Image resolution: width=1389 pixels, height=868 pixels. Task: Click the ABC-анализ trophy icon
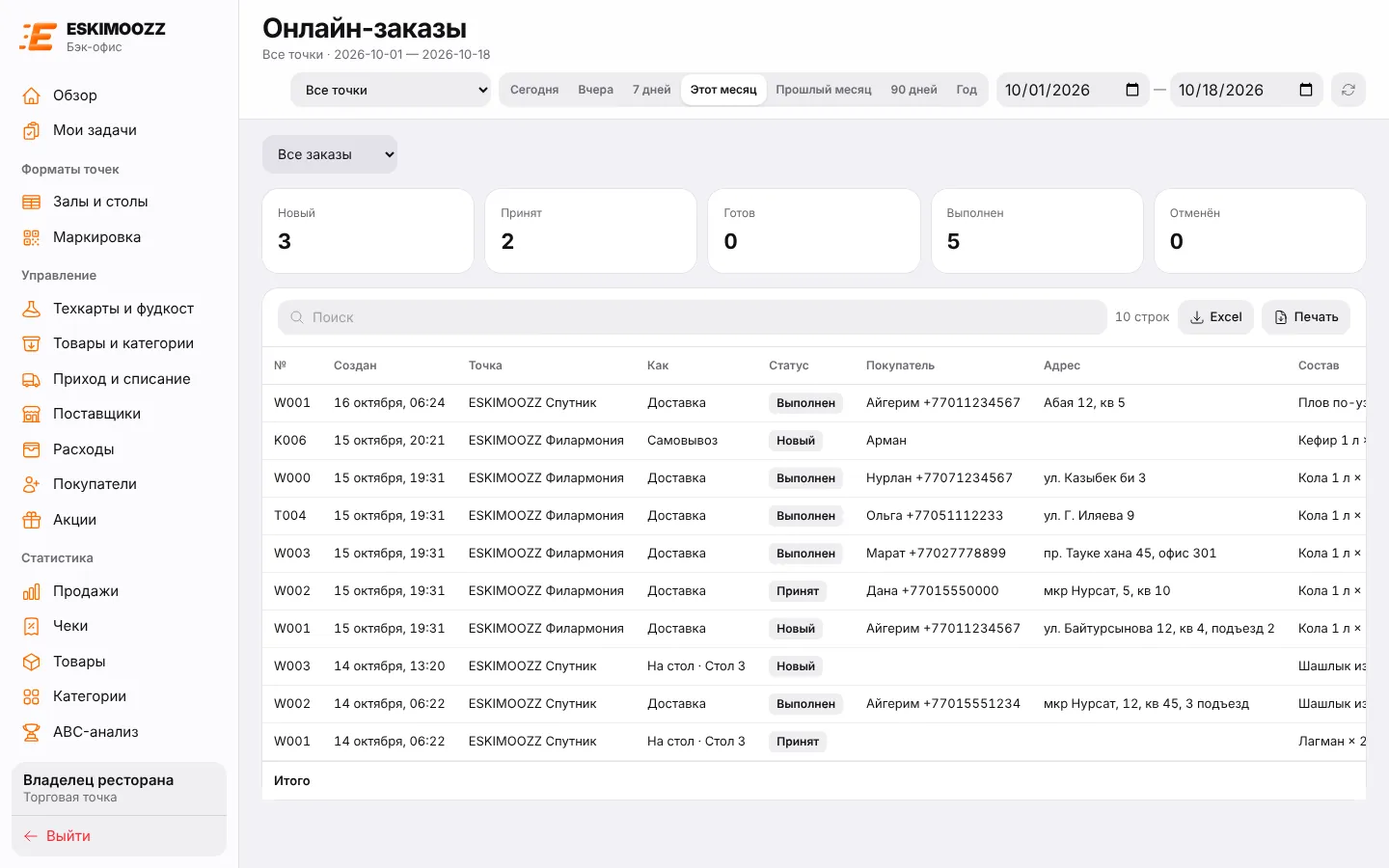pos(32,732)
